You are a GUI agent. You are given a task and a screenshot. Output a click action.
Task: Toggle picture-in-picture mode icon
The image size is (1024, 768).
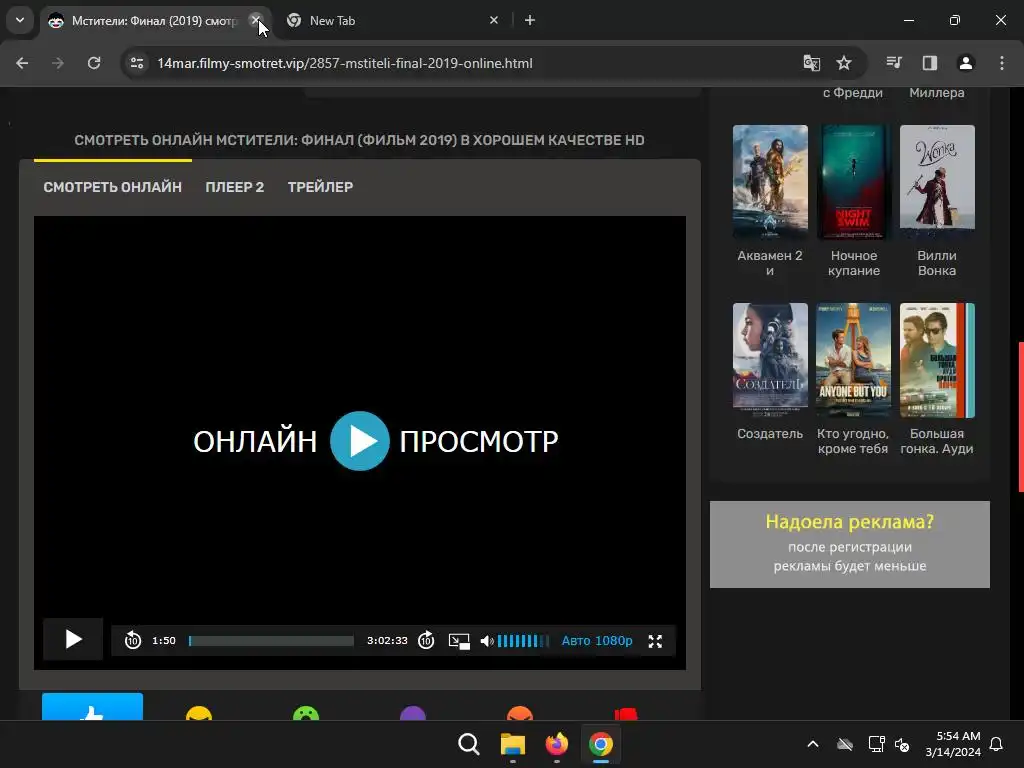[459, 641]
